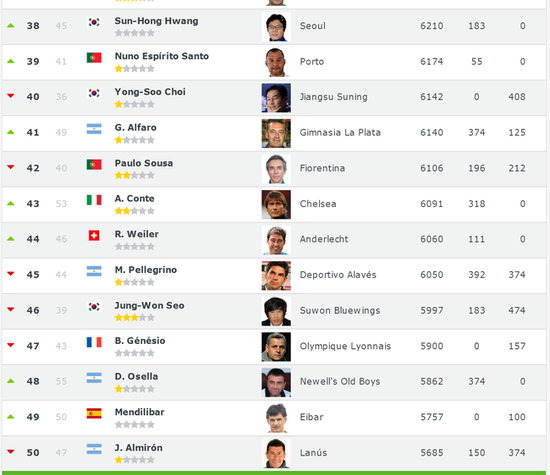Open the Gimnasia La Plata club link
This screenshot has width=550, height=475.
[x=340, y=133]
